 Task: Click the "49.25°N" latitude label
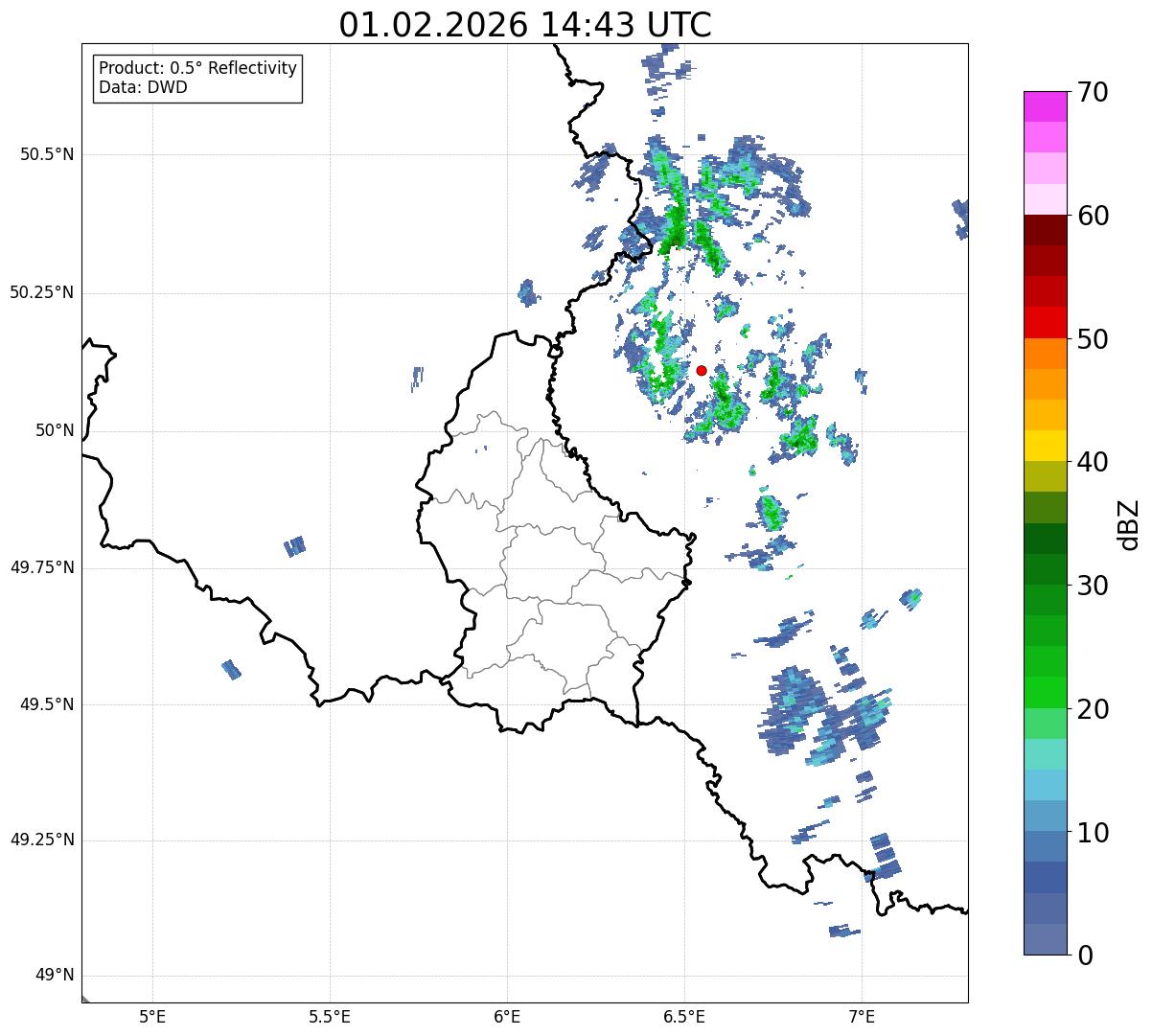tap(41, 840)
